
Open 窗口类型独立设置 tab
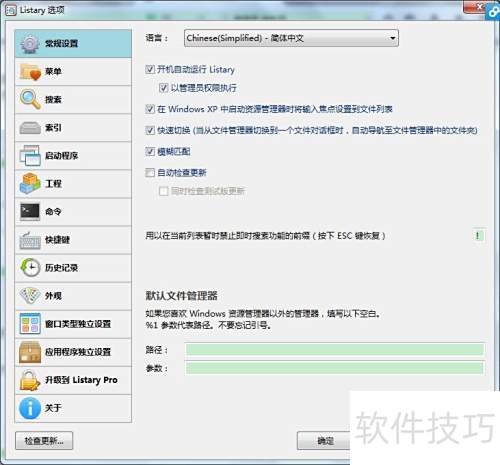pyautogui.click(x=73, y=324)
